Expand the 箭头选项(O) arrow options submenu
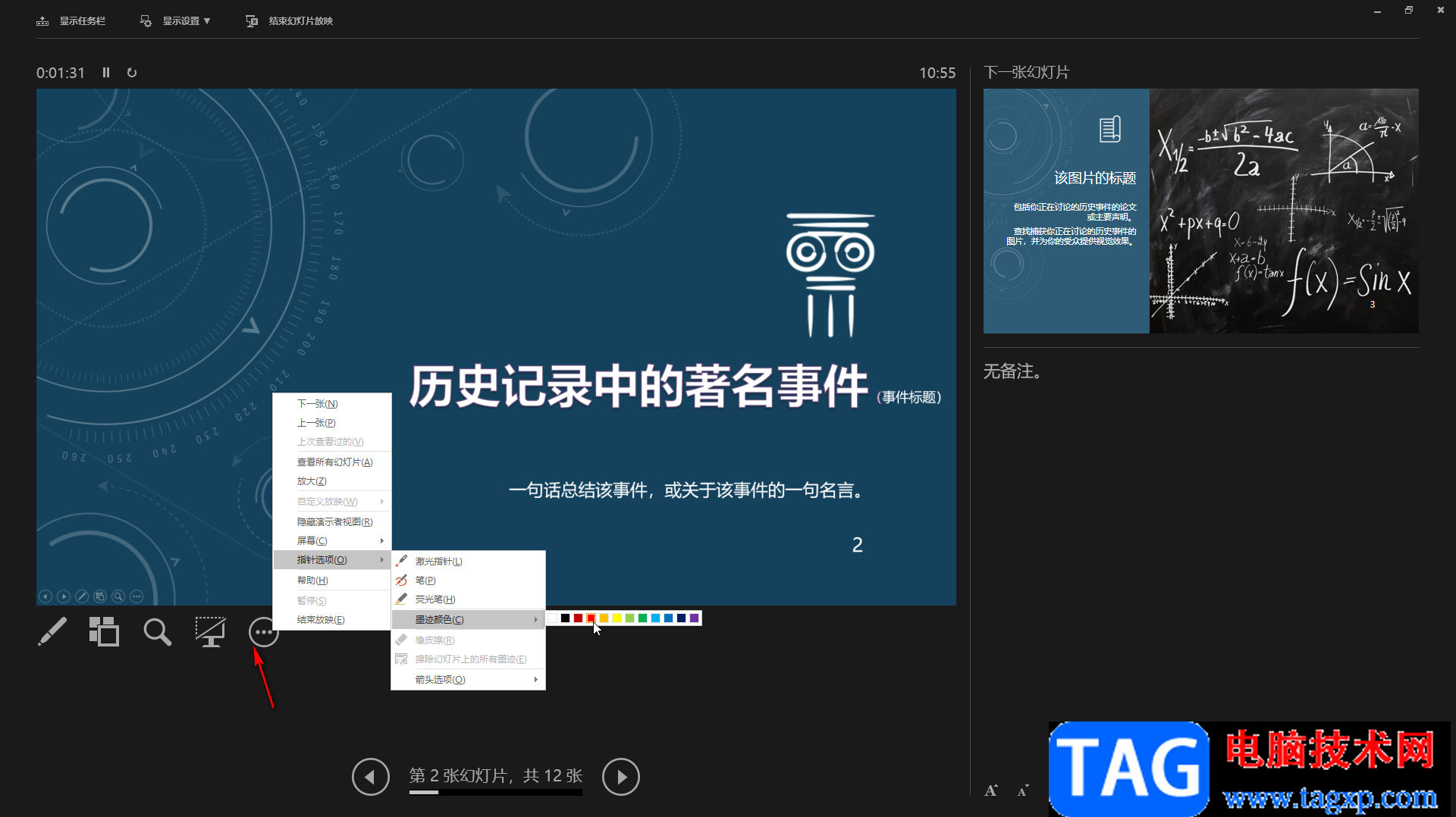The image size is (1456, 817). (x=468, y=680)
